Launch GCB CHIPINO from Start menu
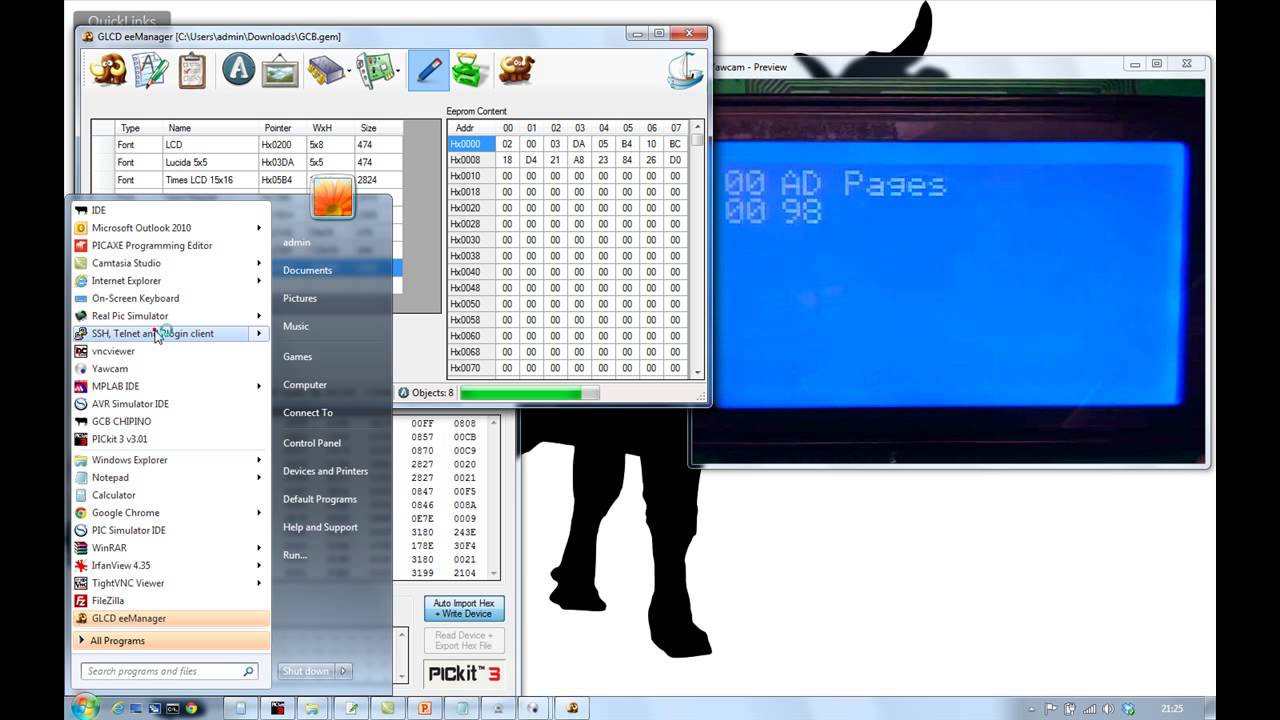The width and height of the screenshot is (1280, 720). (x=171, y=421)
